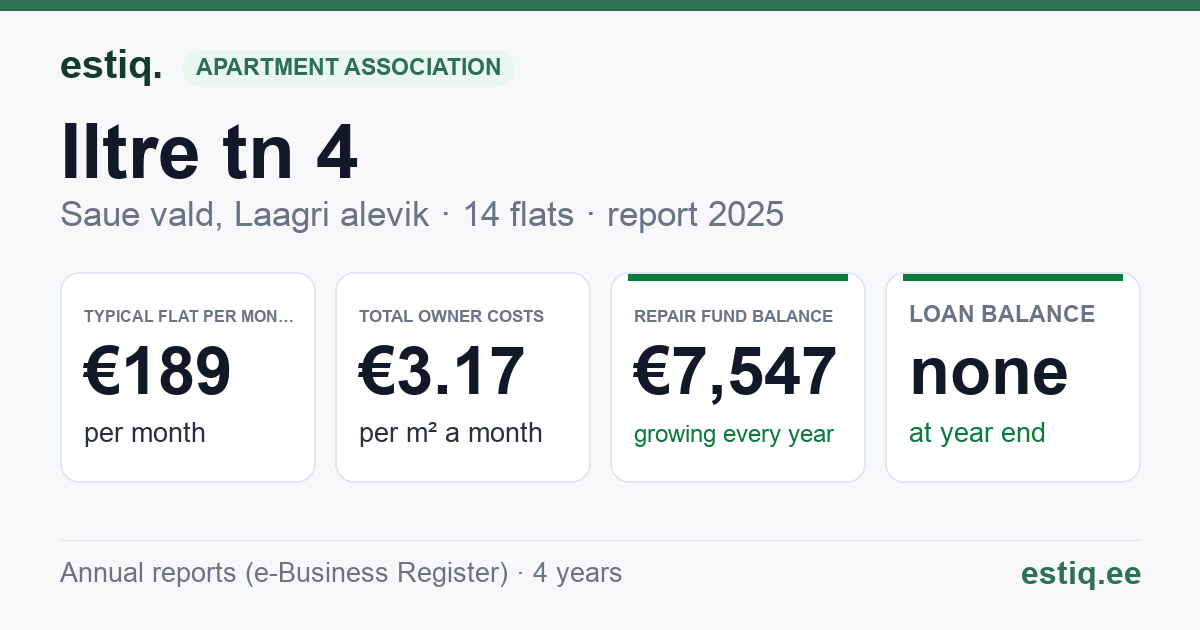Click the none loan value
Image resolution: width=1200 pixels, height=630 pixels.
[988, 371]
